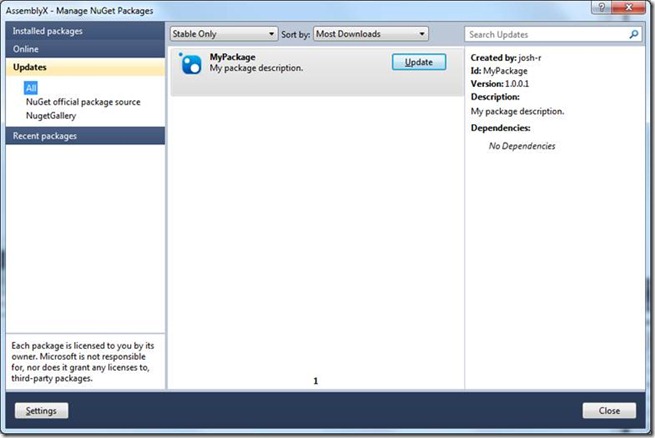Open the Most Downloads sort dropdown

[371, 34]
